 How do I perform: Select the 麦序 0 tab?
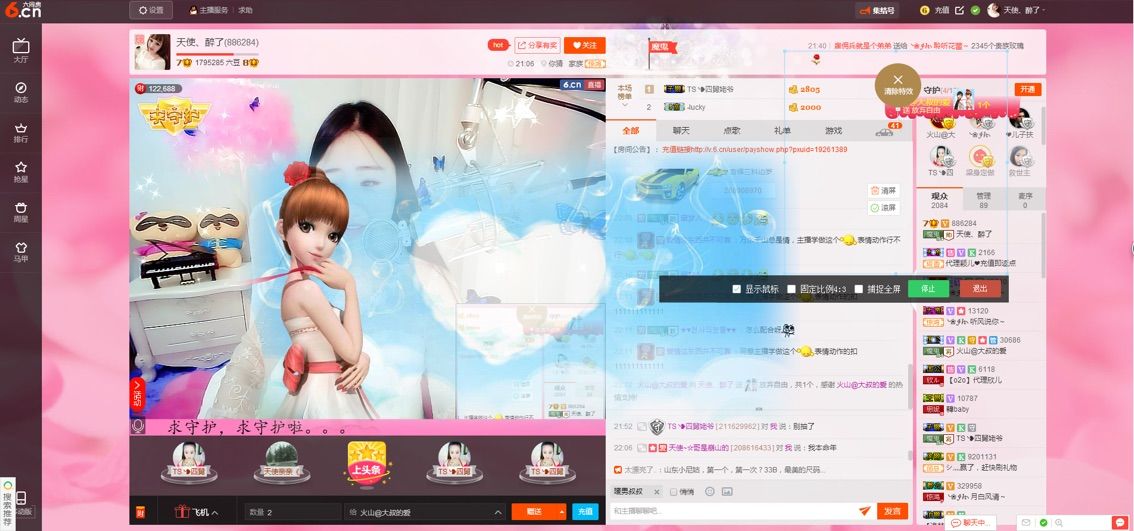[1024, 200]
